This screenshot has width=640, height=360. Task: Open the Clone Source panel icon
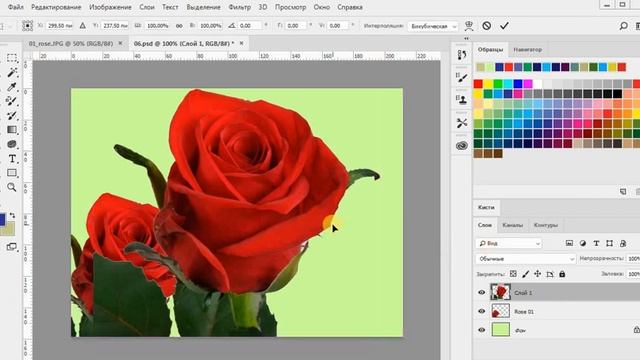[462, 99]
